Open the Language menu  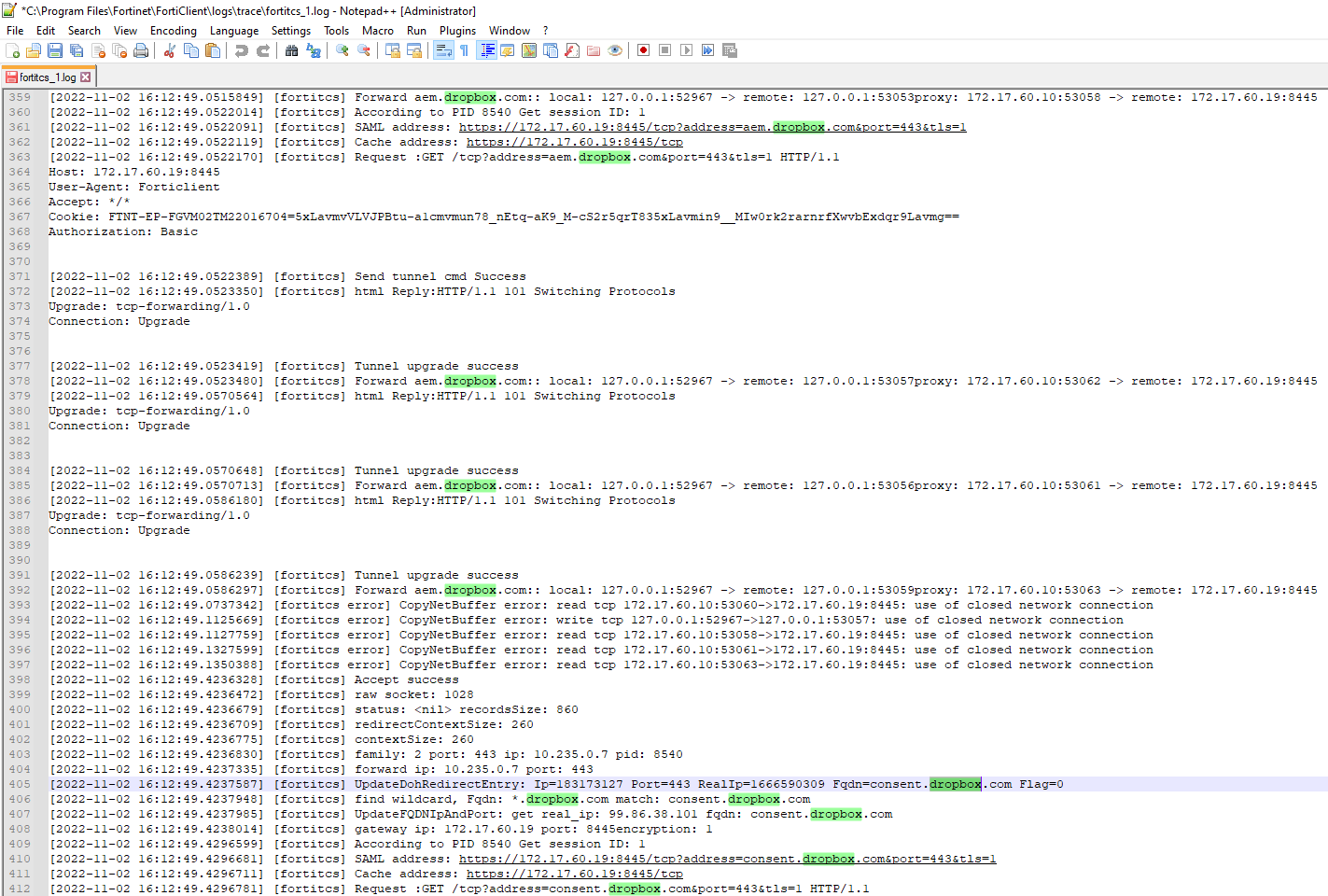(x=234, y=31)
